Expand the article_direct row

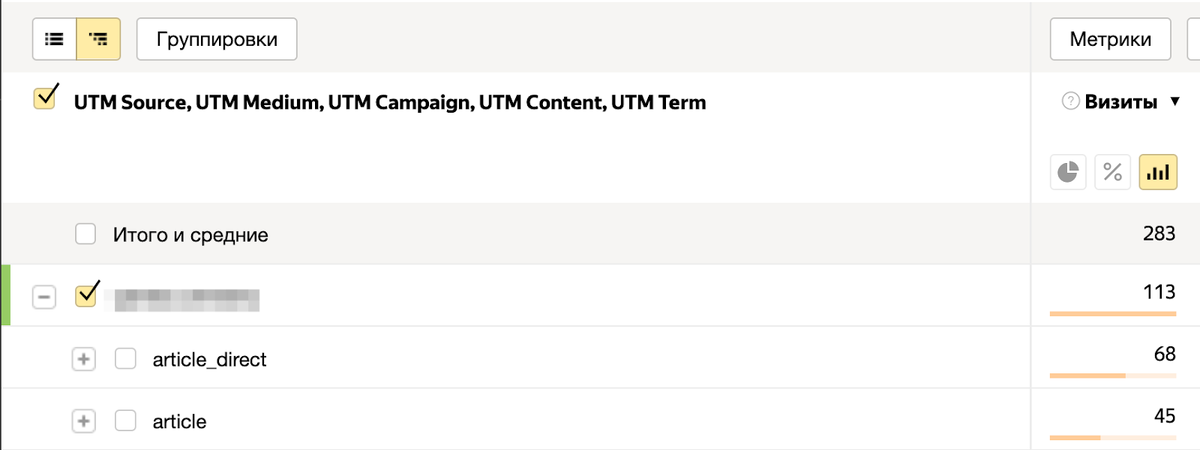click(x=84, y=359)
